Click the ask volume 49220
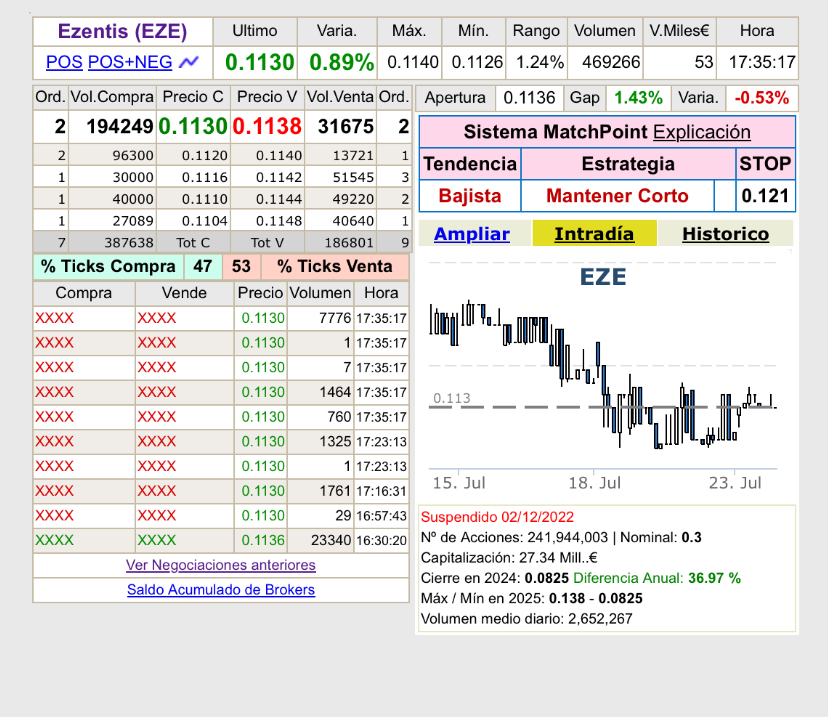The image size is (828, 717). point(353,199)
